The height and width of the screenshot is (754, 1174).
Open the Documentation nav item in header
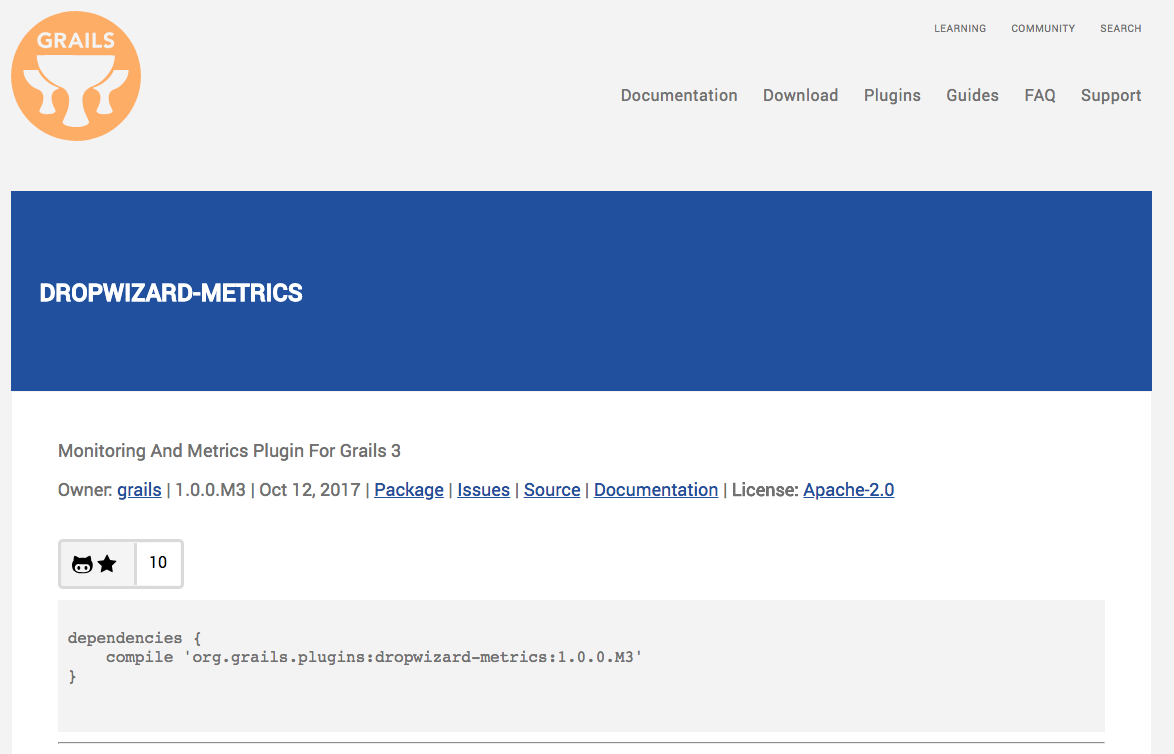click(x=679, y=96)
